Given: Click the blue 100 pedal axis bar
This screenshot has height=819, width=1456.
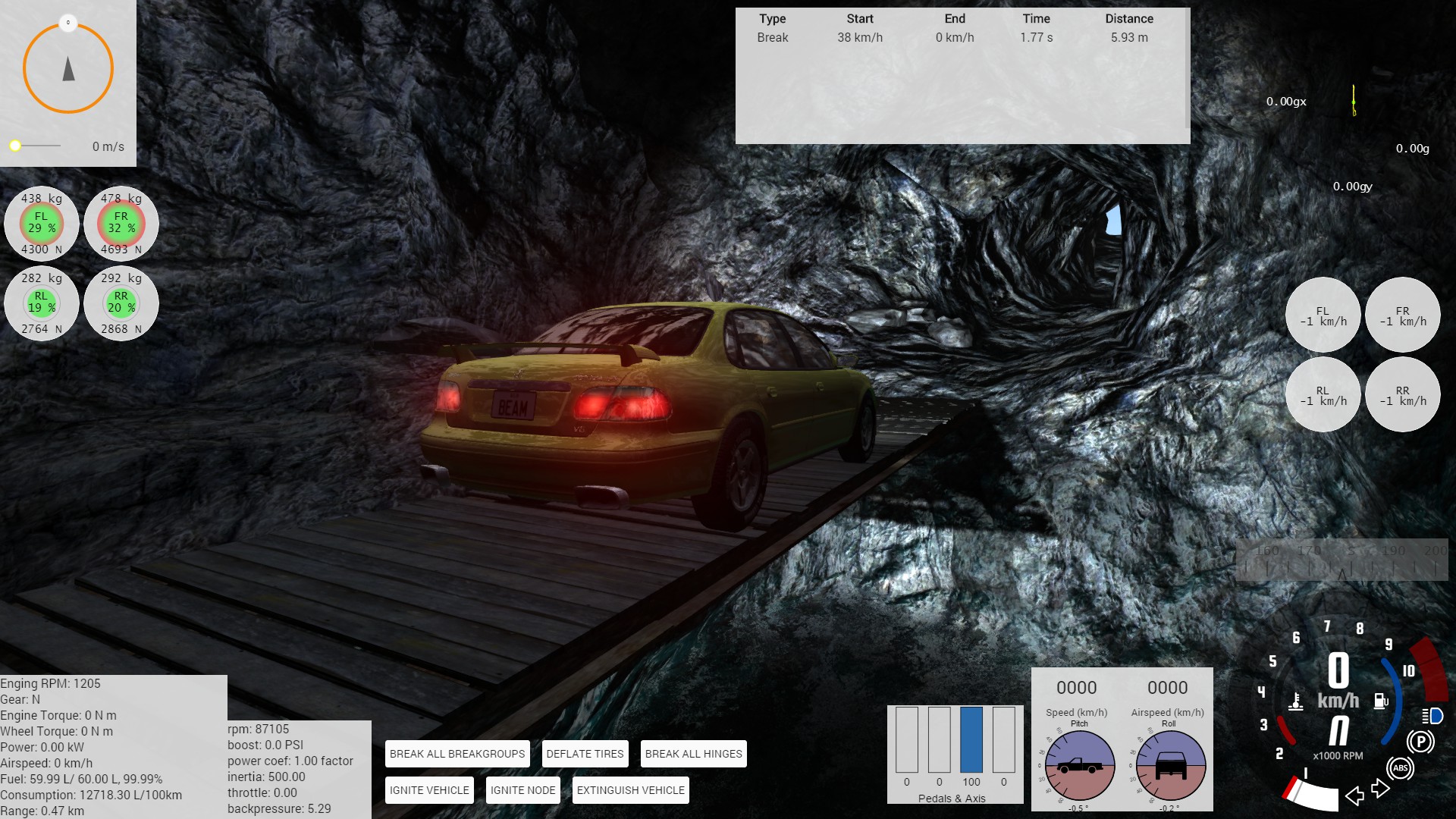Looking at the screenshot, I should [971, 739].
